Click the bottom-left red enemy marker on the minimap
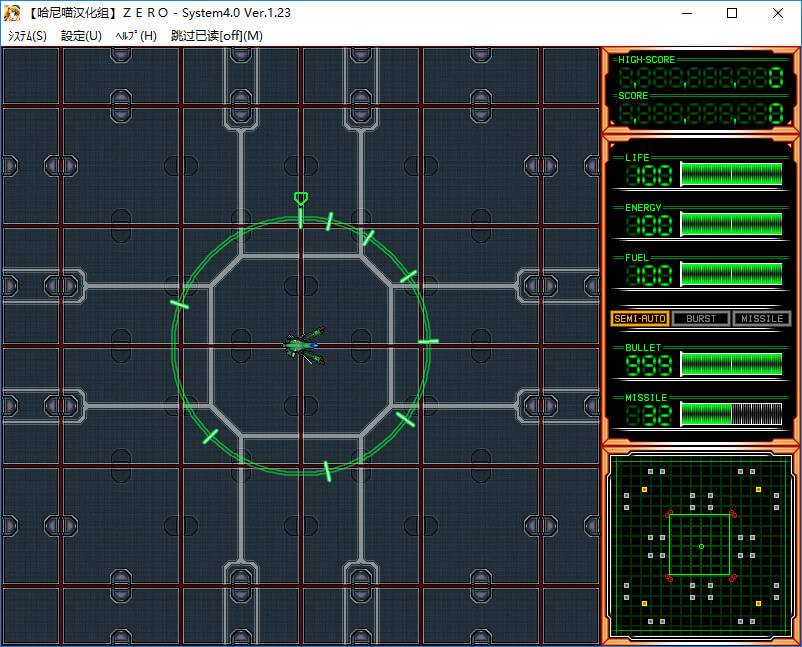 [668, 578]
